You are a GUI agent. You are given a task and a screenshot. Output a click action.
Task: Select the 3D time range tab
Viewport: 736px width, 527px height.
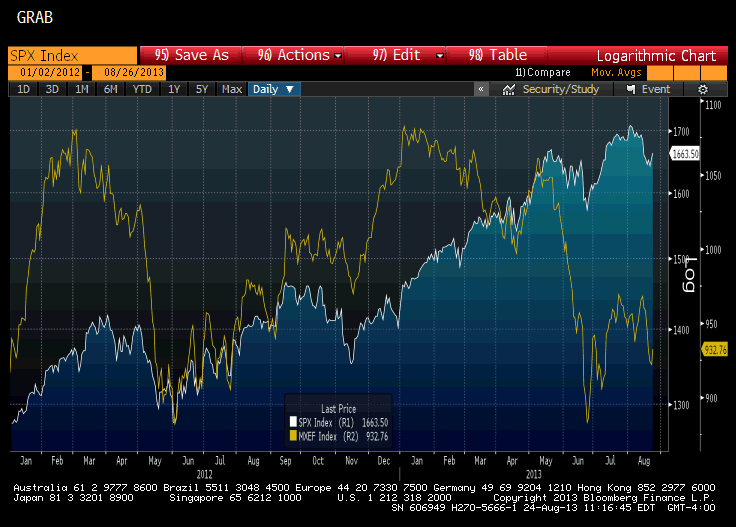(52, 89)
